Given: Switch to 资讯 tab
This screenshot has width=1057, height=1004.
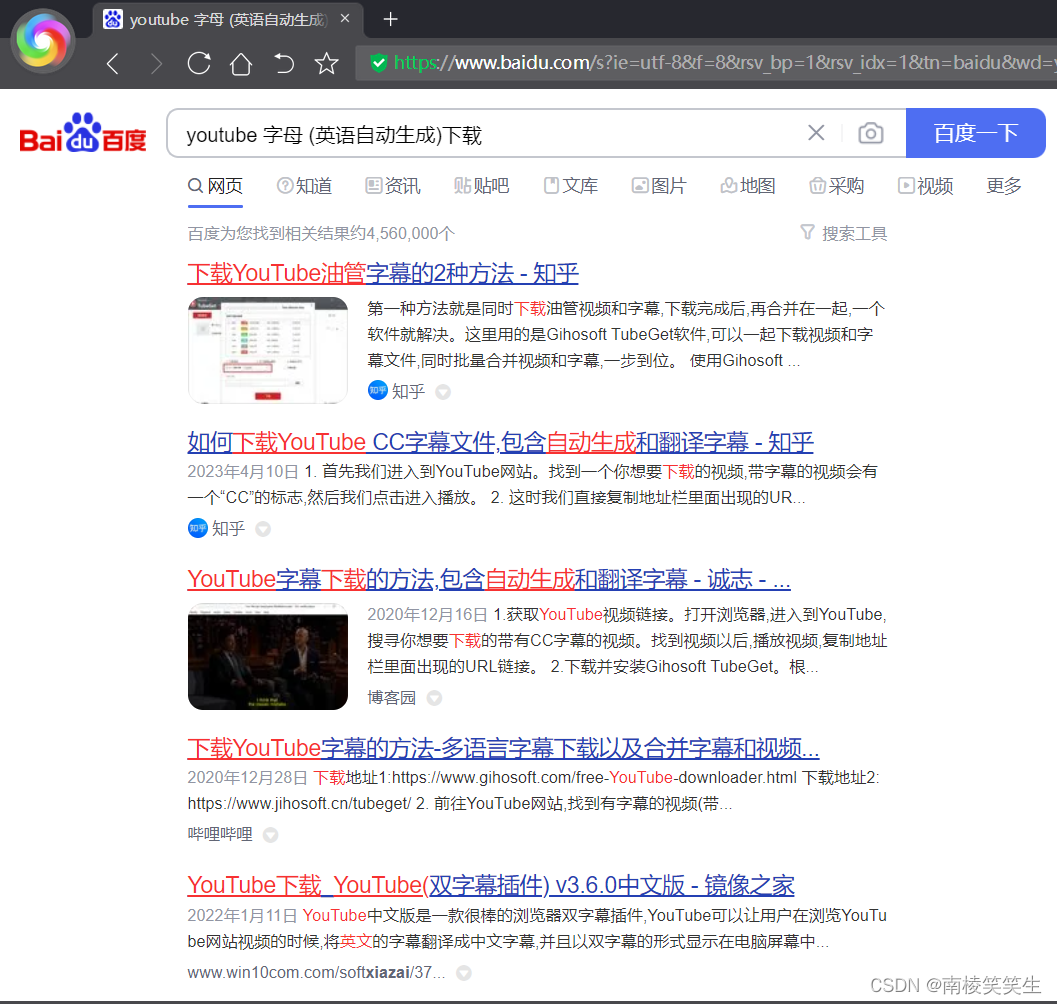Looking at the screenshot, I should tap(393, 185).
